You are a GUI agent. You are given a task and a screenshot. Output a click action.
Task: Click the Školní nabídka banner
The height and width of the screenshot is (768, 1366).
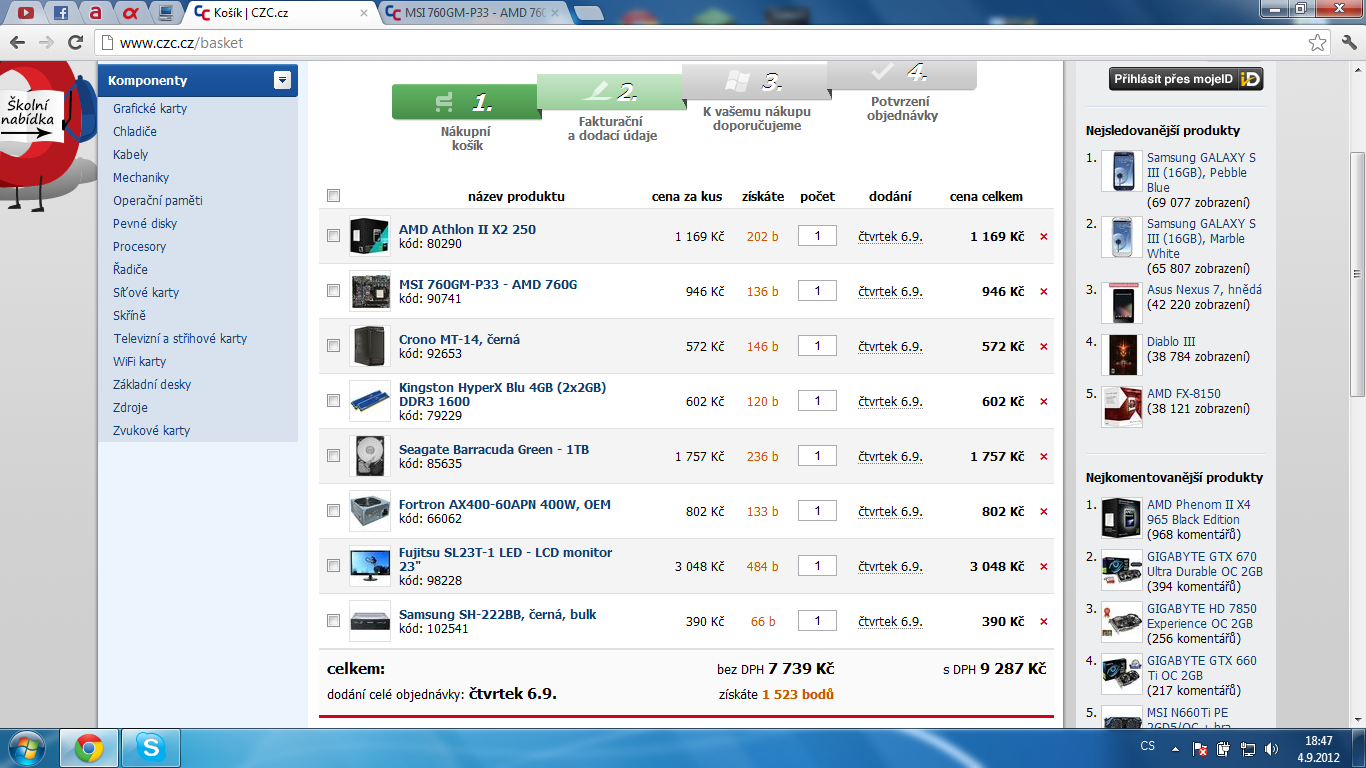pos(48,135)
